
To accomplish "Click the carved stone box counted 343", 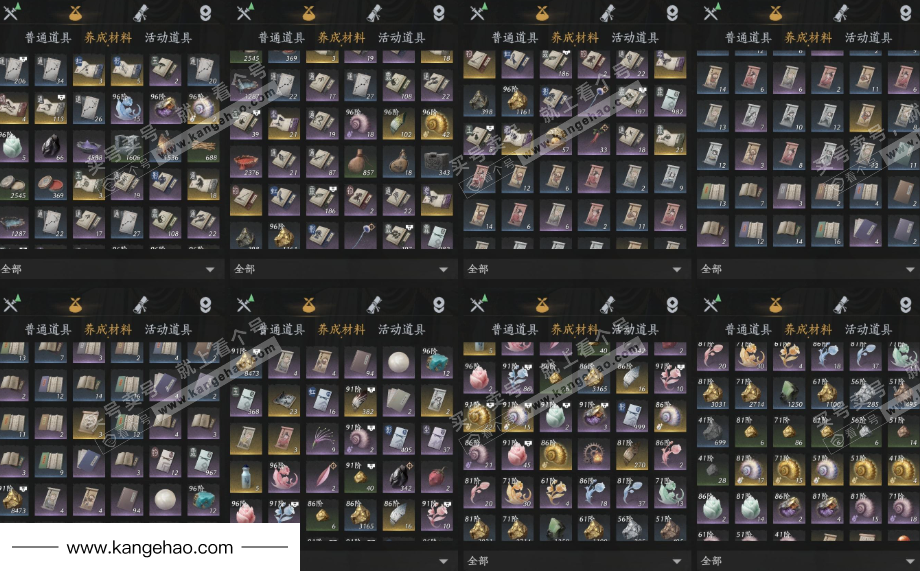I will (x=437, y=162).
